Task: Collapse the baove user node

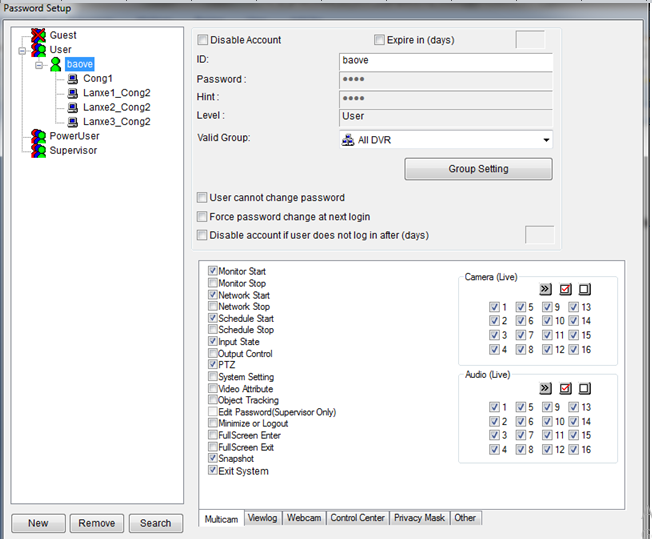Action: pyautogui.click(x=39, y=64)
